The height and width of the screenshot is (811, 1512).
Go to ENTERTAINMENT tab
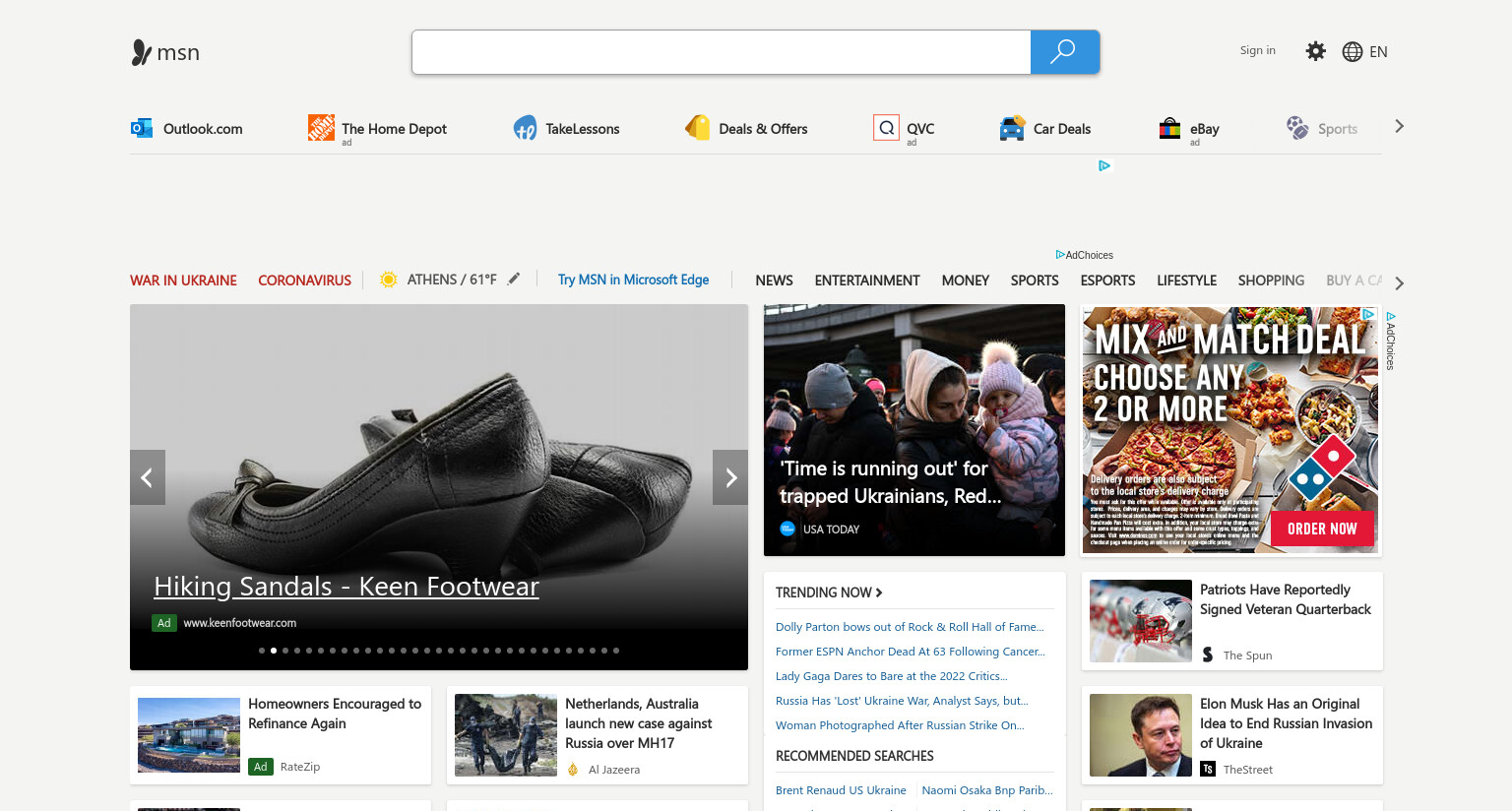[867, 281]
